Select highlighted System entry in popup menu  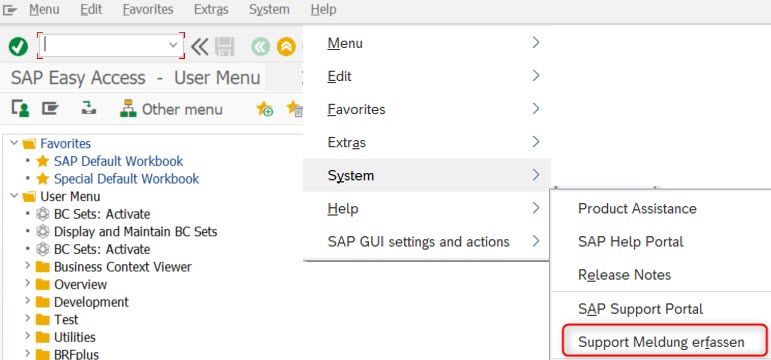click(x=427, y=175)
